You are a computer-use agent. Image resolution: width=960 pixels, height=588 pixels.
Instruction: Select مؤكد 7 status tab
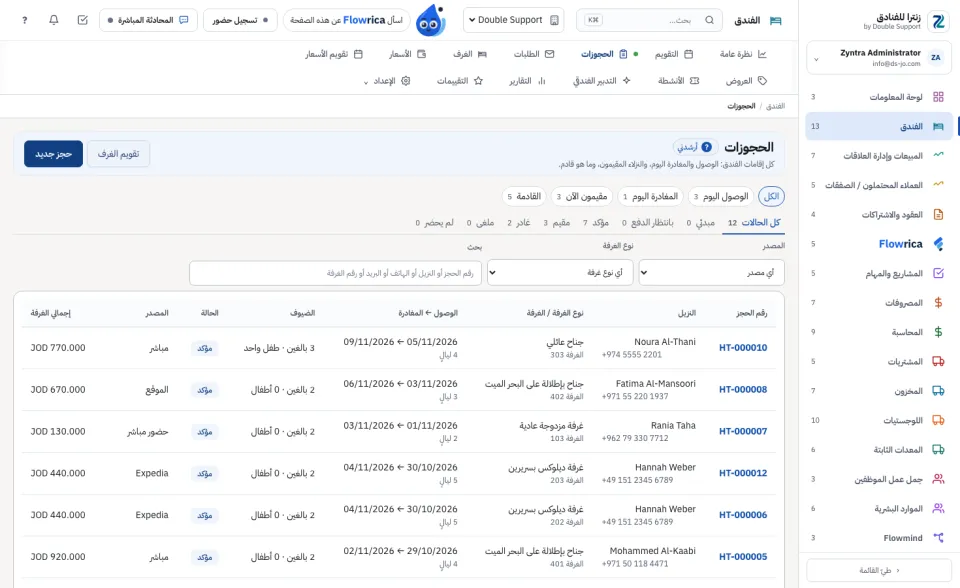(596, 223)
